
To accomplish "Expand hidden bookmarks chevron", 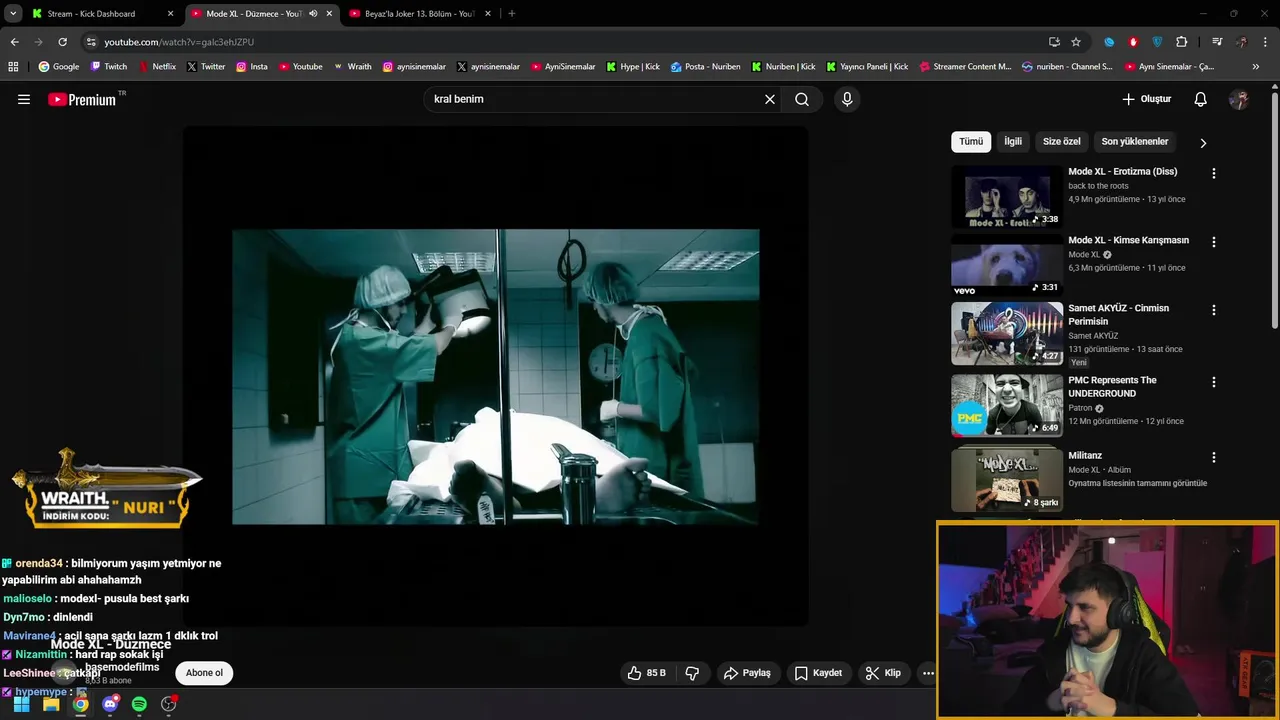I will pos(1256,67).
